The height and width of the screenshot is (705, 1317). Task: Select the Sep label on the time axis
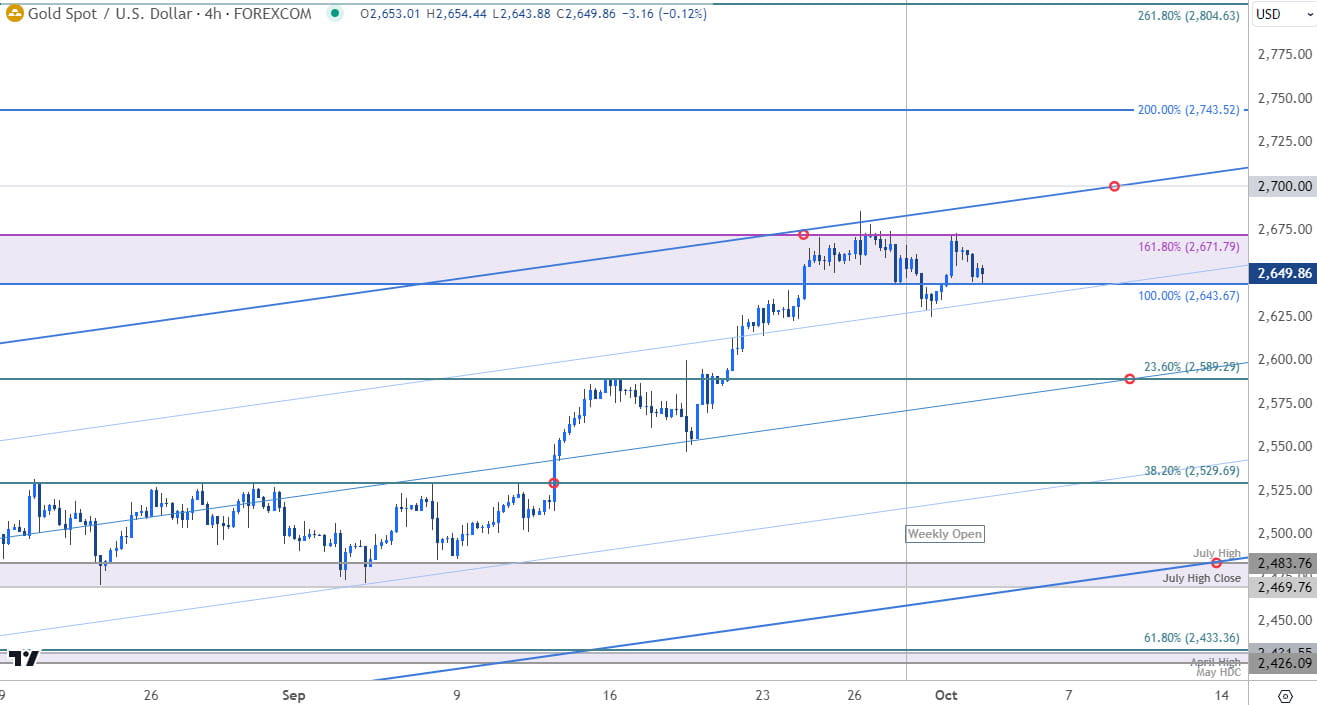[x=294, y=694]
